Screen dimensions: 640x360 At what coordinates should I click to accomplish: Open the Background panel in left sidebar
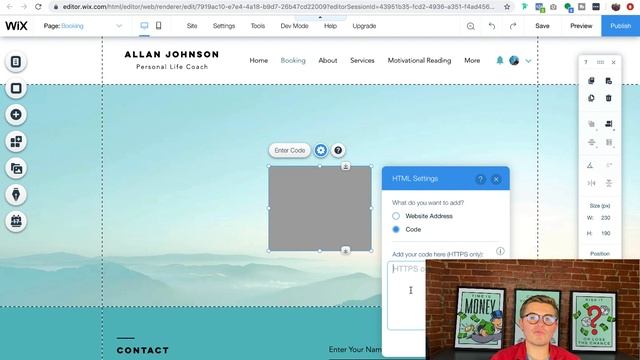(16, 88)
